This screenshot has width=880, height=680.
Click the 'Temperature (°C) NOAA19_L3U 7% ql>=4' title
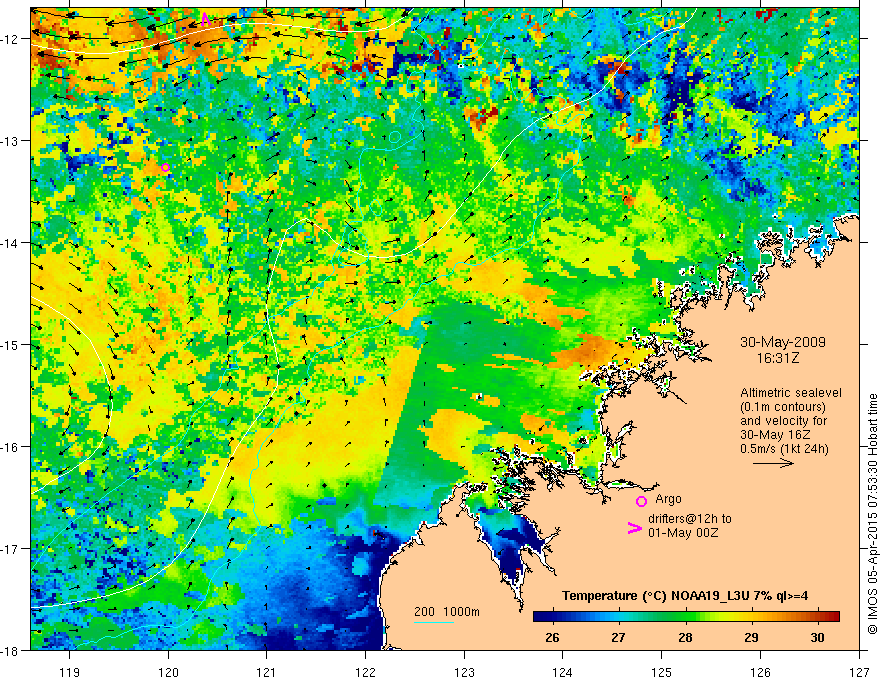click(x=685, y=596)
